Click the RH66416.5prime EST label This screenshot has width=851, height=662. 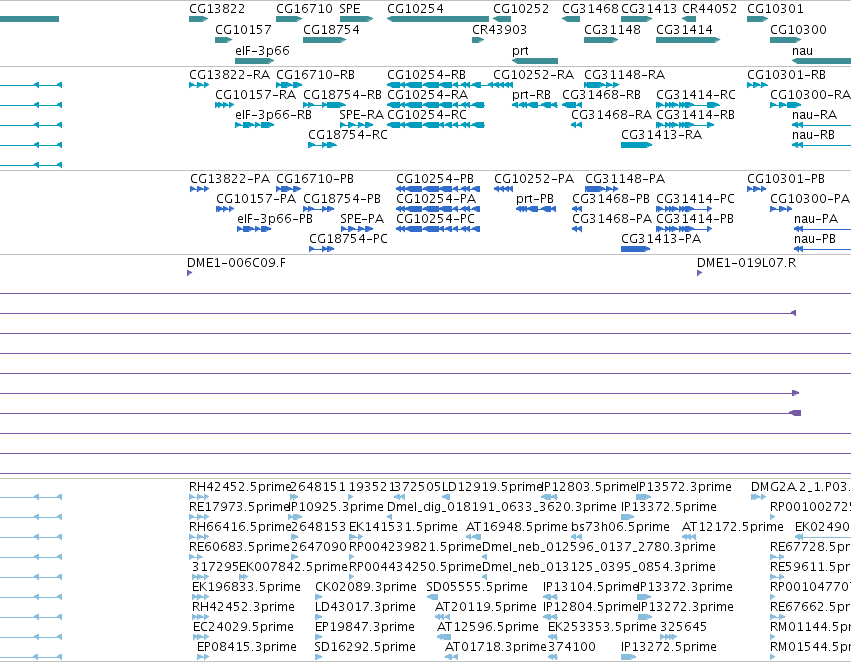[239, 527]
